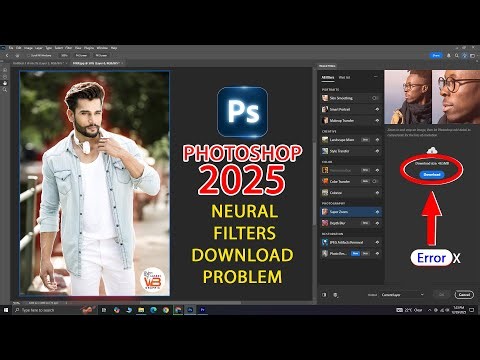Switch to the first document tab
Viewport: 480px width, 360px height.
pos(38,63)
